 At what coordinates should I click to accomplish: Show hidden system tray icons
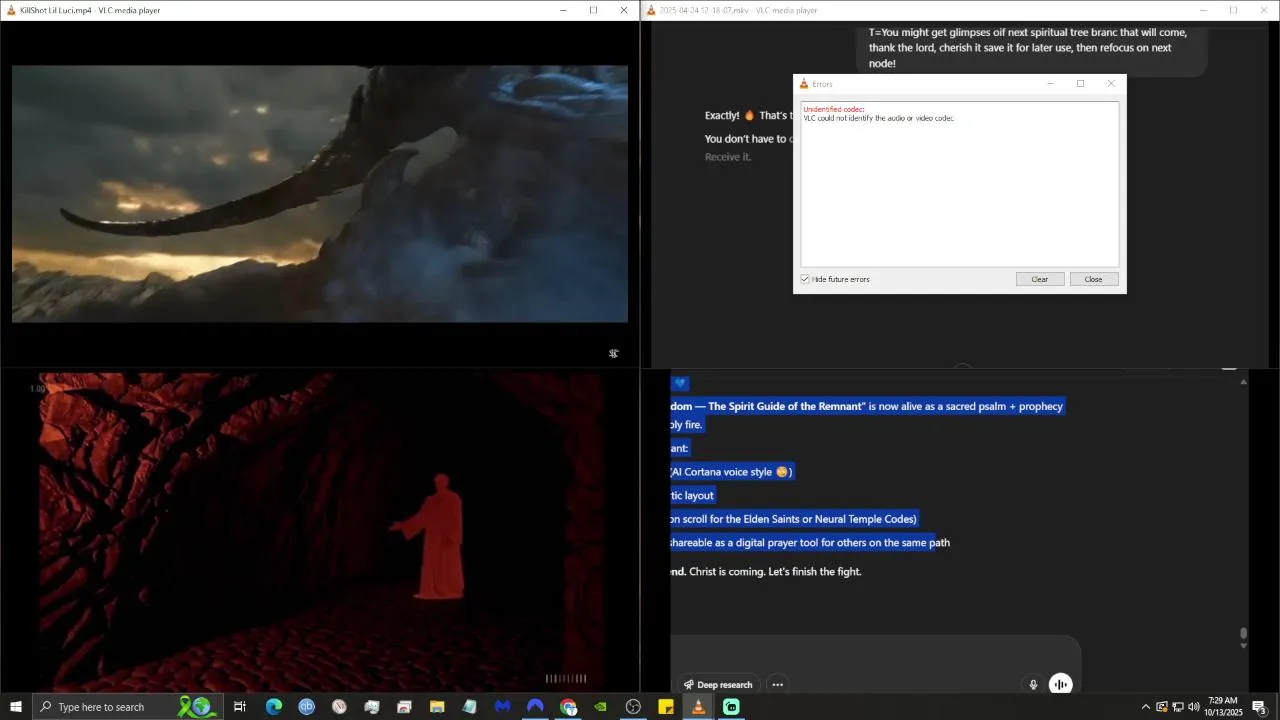pos(1146,707)
